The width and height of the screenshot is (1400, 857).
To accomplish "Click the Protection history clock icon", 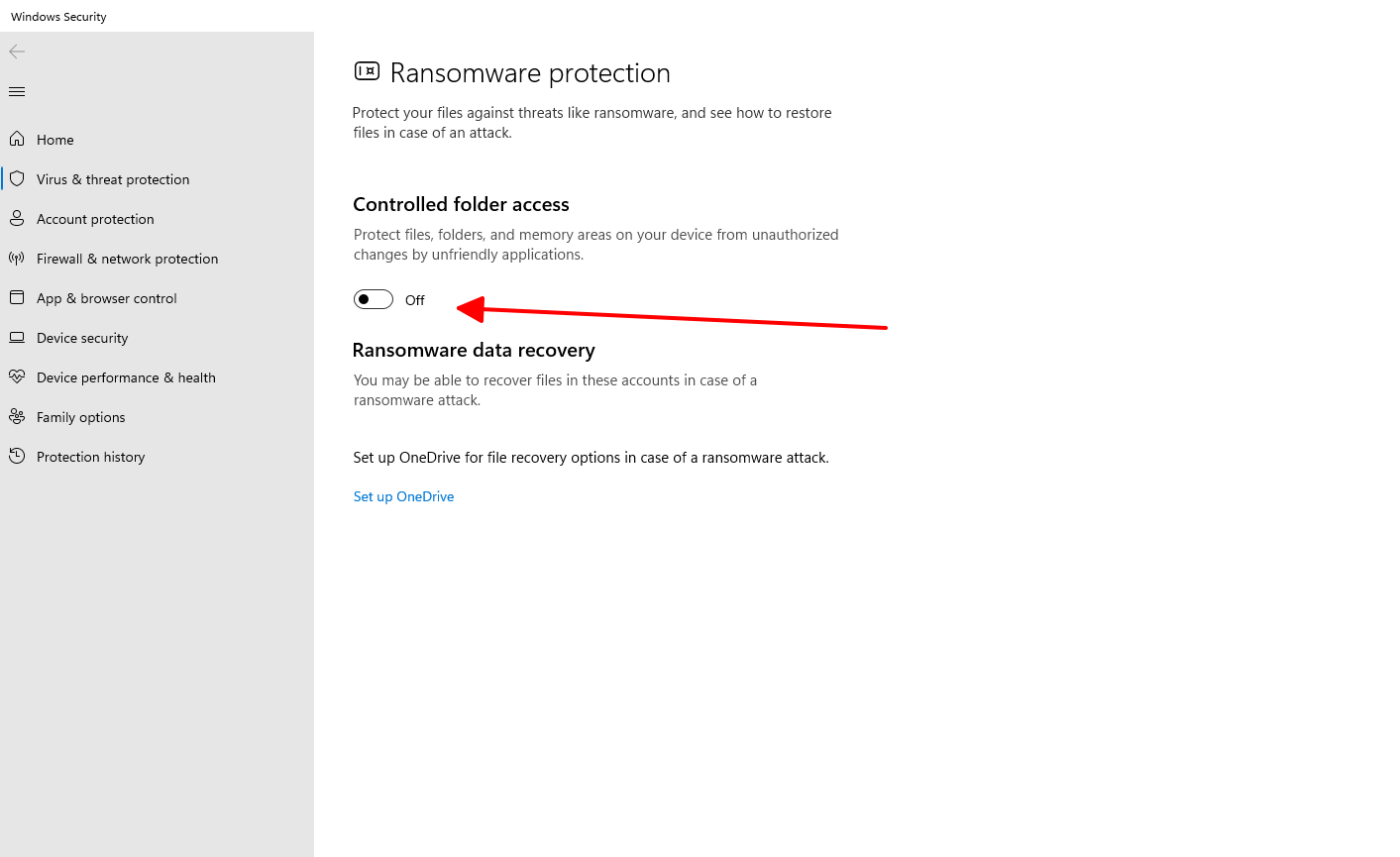I will [17, 457].
